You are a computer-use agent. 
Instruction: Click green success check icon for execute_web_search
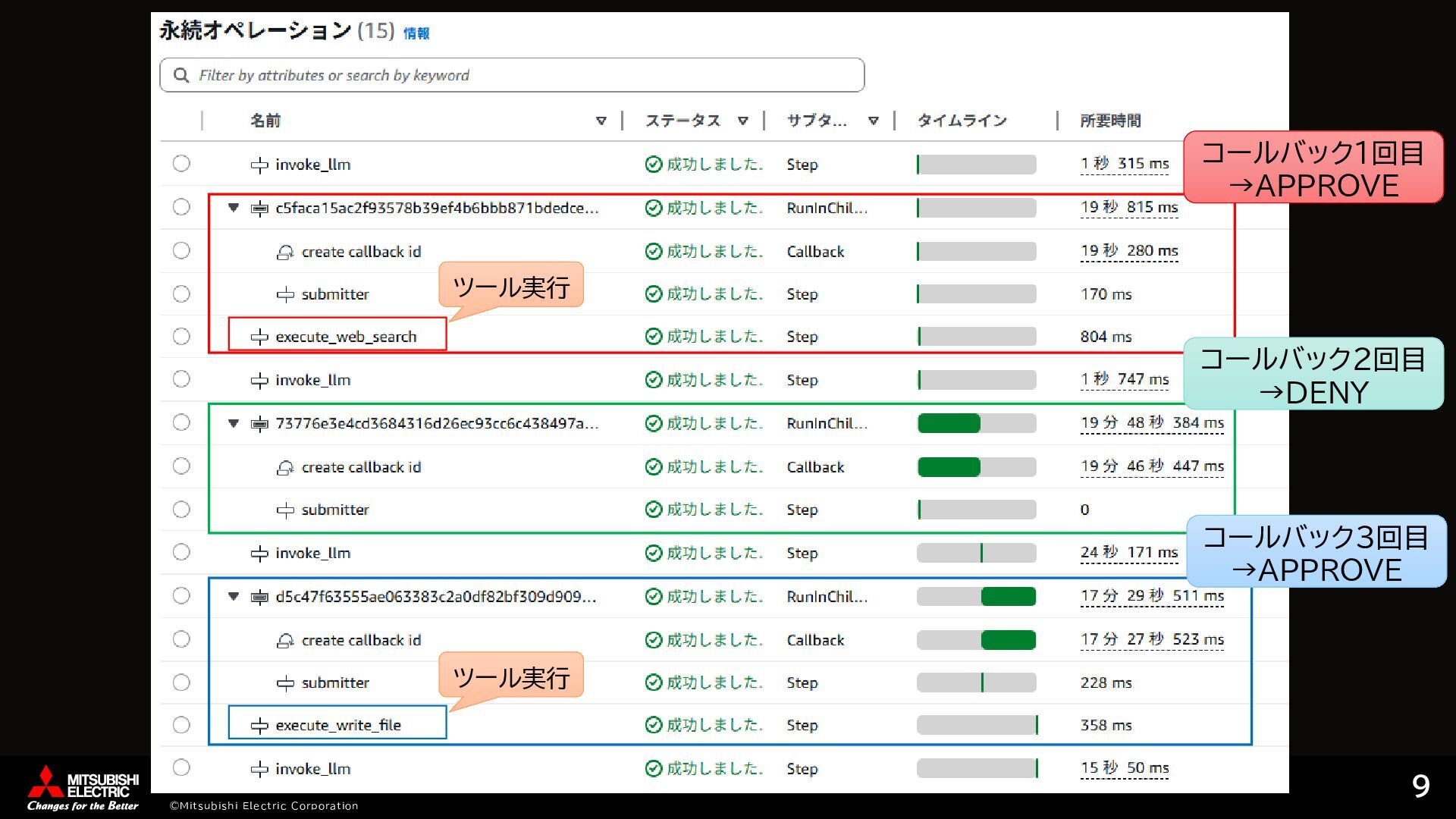[654, 337]
